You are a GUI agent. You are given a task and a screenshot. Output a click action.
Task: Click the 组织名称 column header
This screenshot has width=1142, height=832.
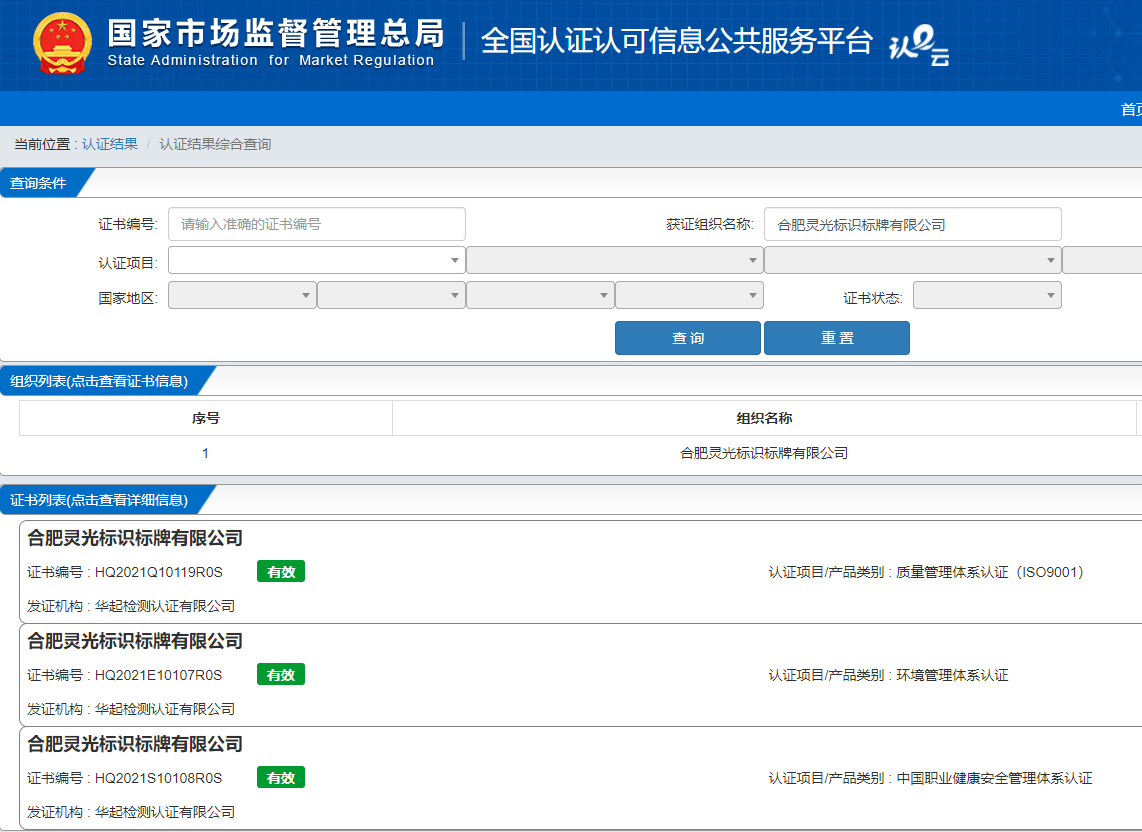(x=764, y=418)
